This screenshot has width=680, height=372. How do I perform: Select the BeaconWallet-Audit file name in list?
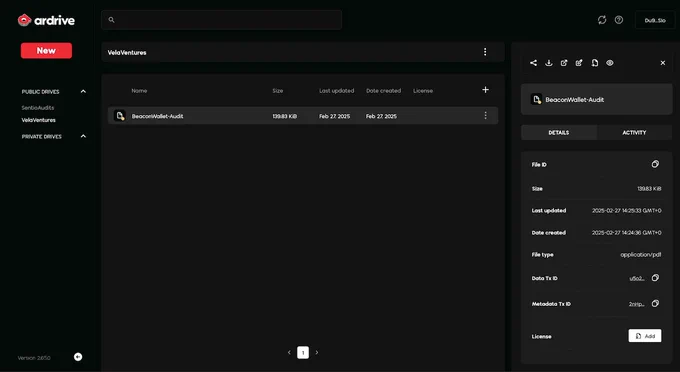(x=157, y=116)
